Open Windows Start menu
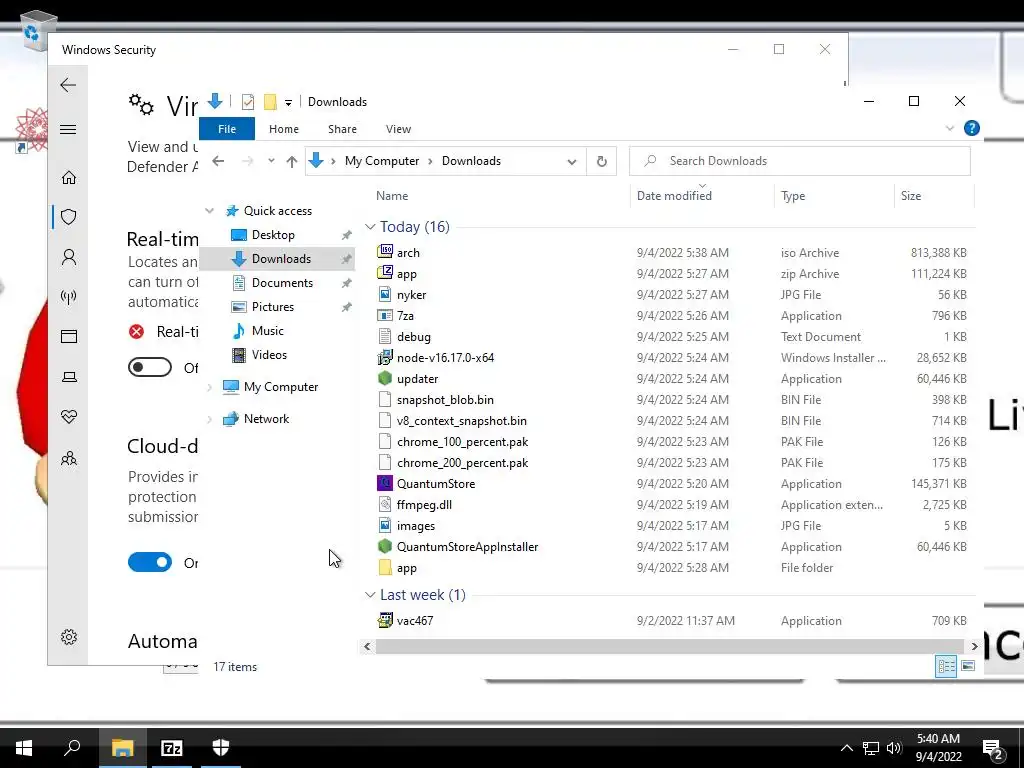Image resolution: width=1024 pixels, height=768 pixels. (x=24, y=748)
